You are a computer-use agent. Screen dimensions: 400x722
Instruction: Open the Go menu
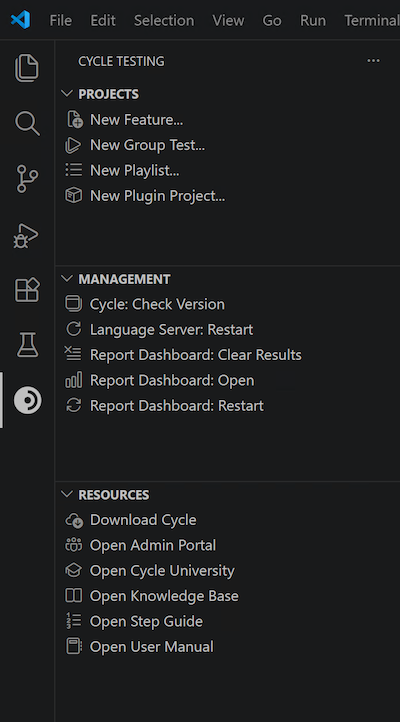point(272,20)
